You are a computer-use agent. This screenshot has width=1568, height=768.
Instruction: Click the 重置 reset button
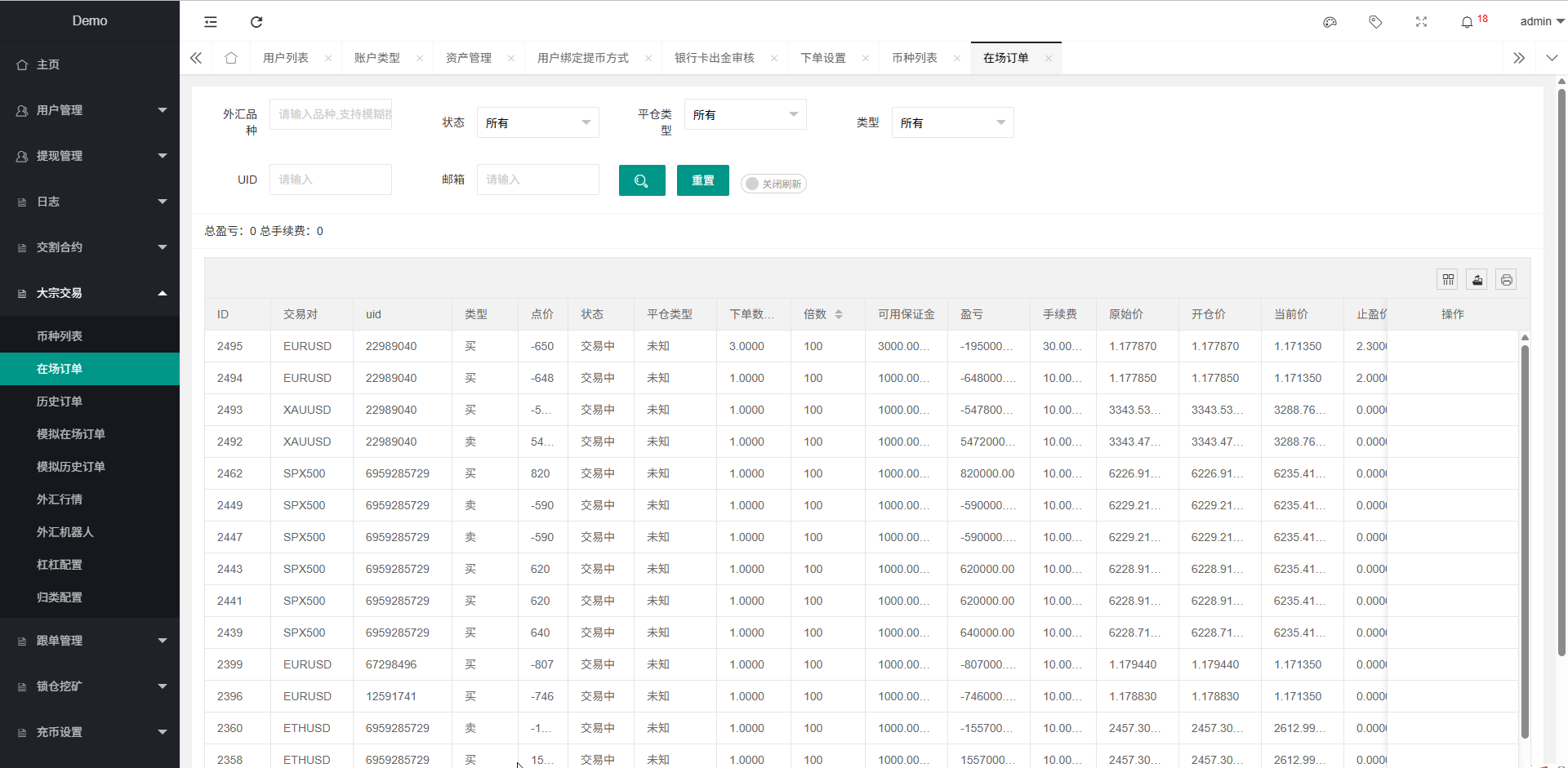tap(702, 180)
